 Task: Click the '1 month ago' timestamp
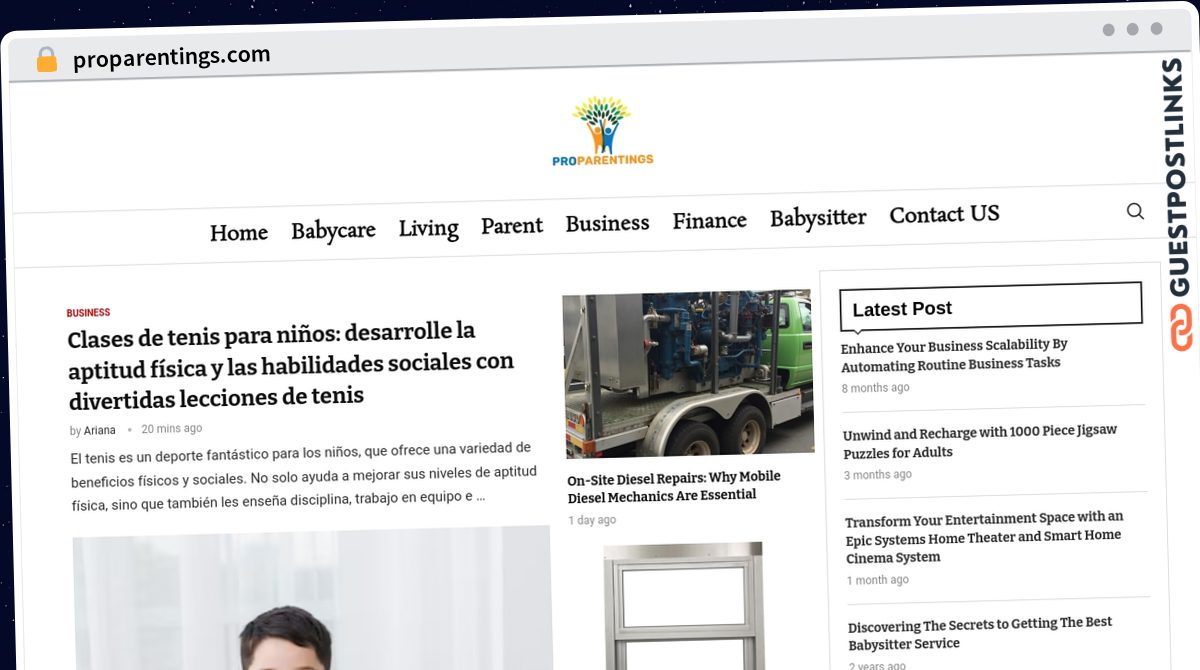tap(878, 580)
